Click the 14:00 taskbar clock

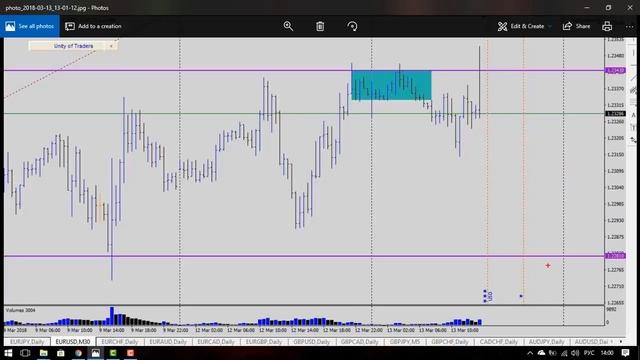607,353
